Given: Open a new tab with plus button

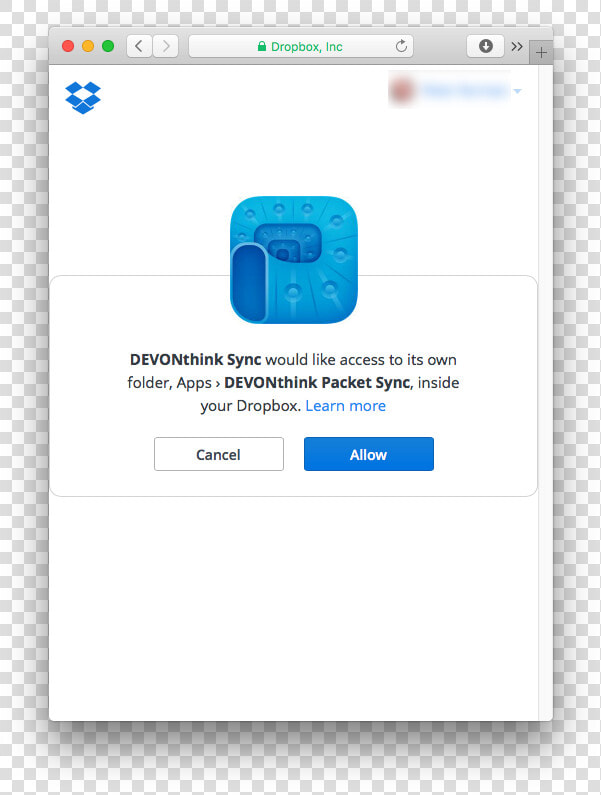Looking at the screenshot, I should (541, 52).
